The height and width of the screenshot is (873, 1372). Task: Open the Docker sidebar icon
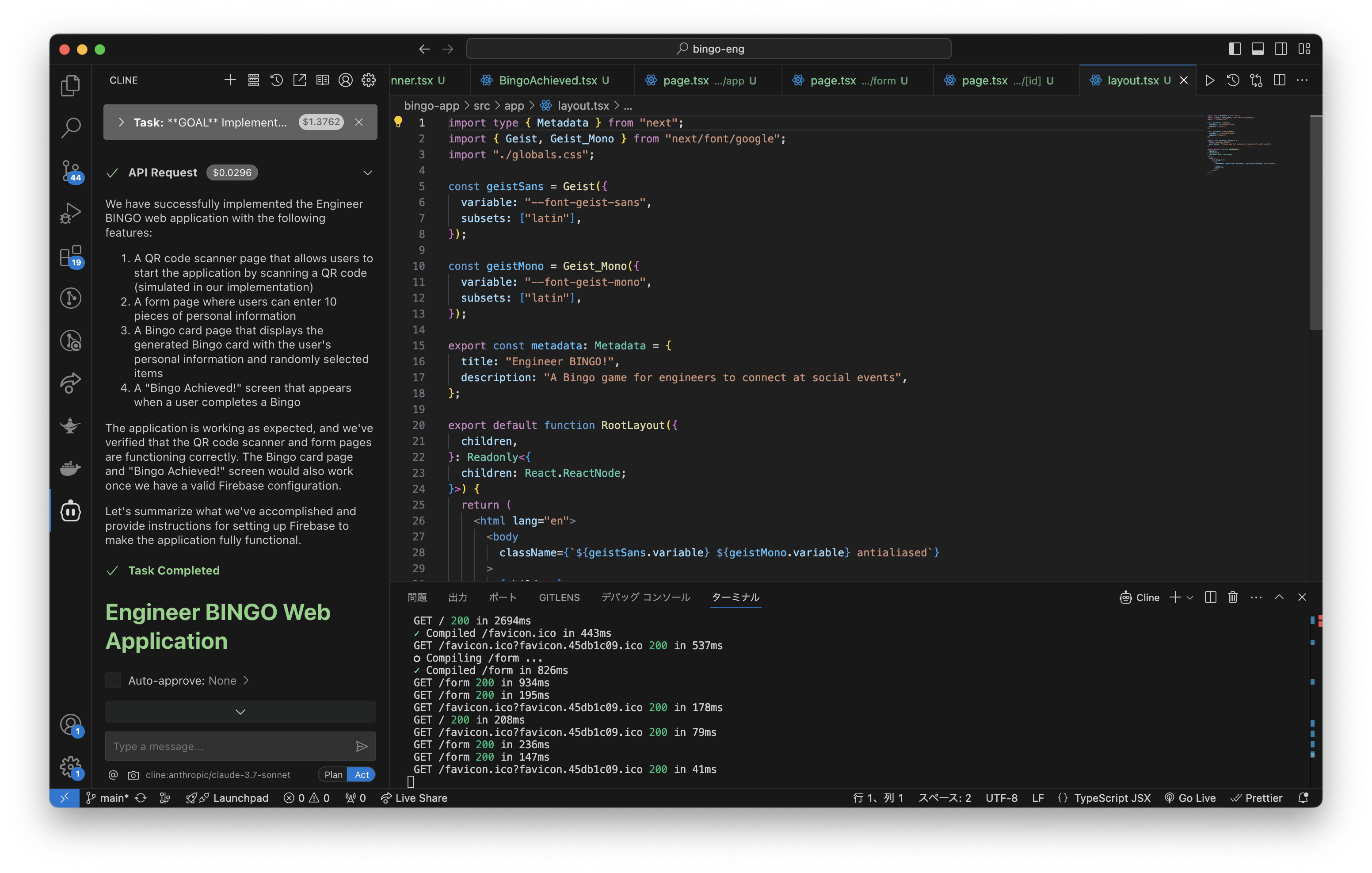click(x=71, y=468)
